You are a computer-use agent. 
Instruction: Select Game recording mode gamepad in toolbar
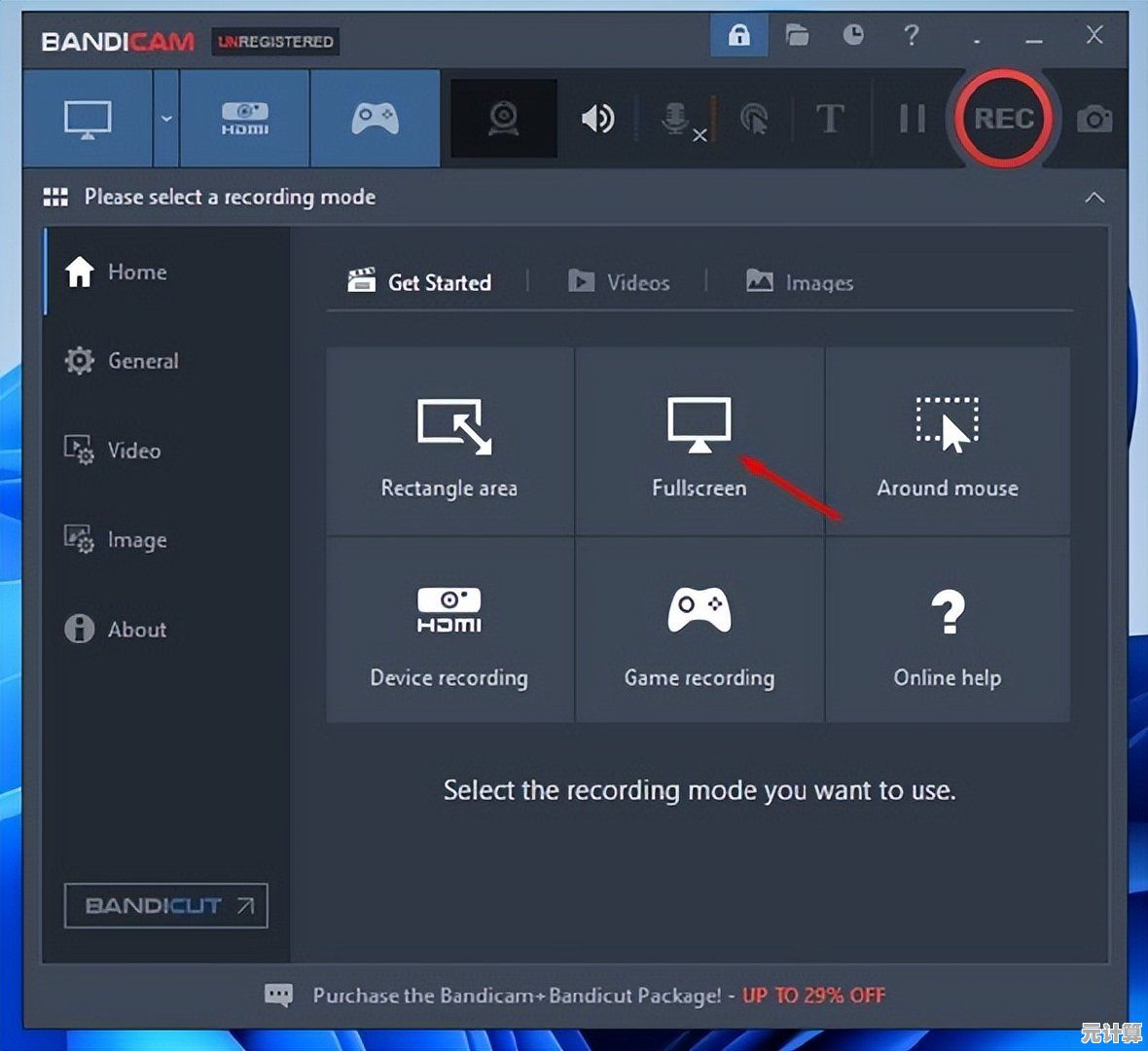click(x=375, y=119)
